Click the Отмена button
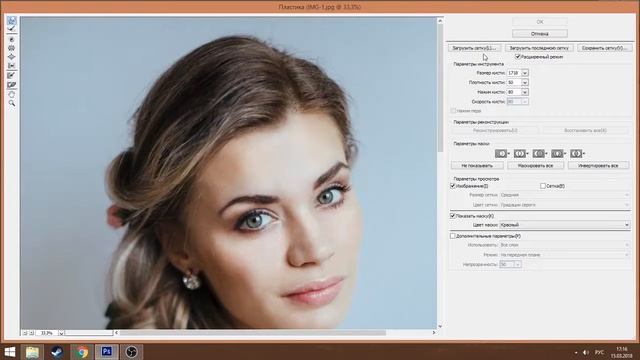 [540, 33]
